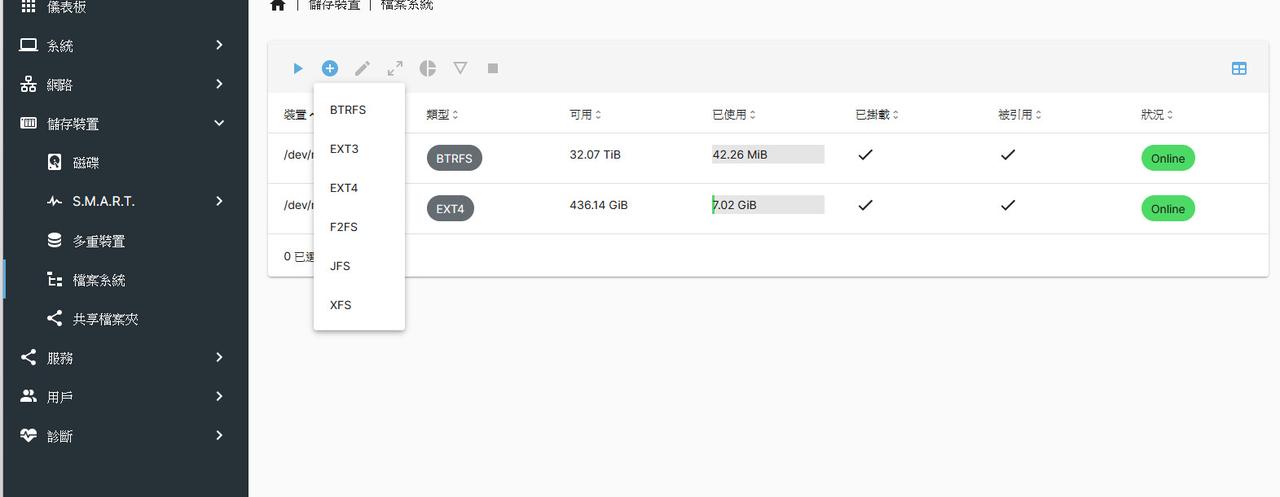Open the quota pie chart icon
1280x497 pixels.
pos(427,68)
